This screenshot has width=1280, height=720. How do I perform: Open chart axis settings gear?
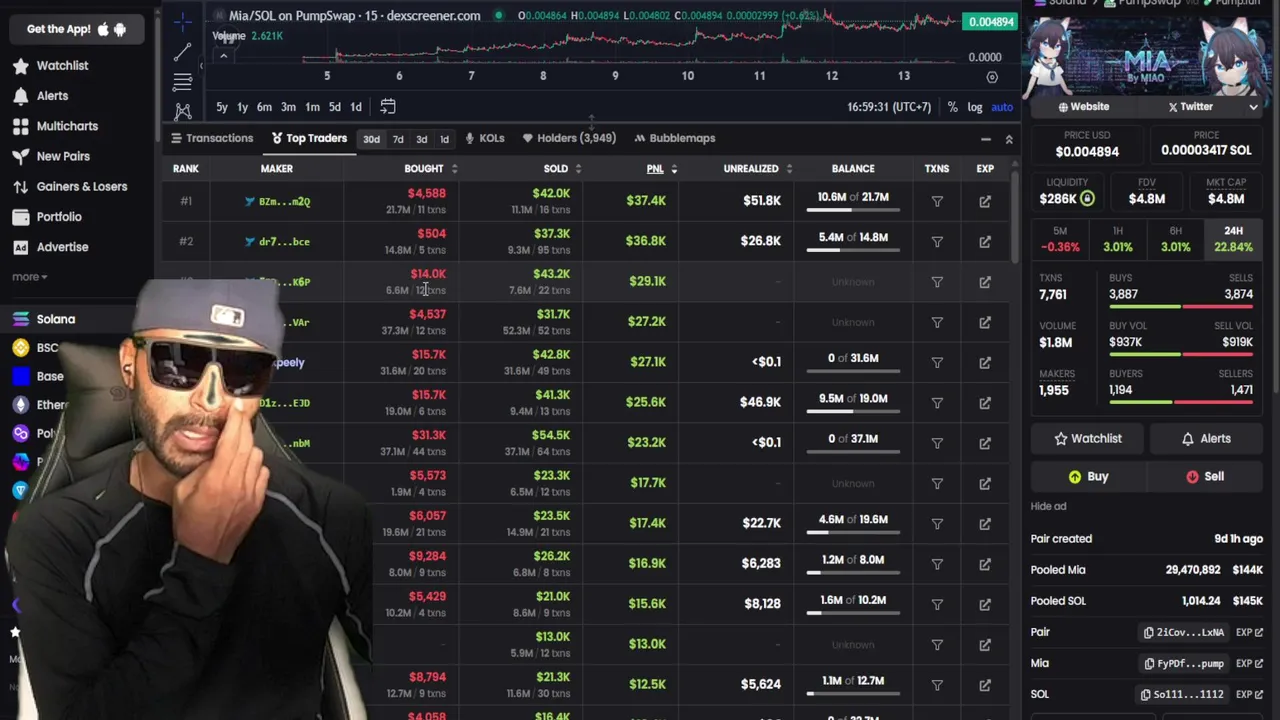992,77
